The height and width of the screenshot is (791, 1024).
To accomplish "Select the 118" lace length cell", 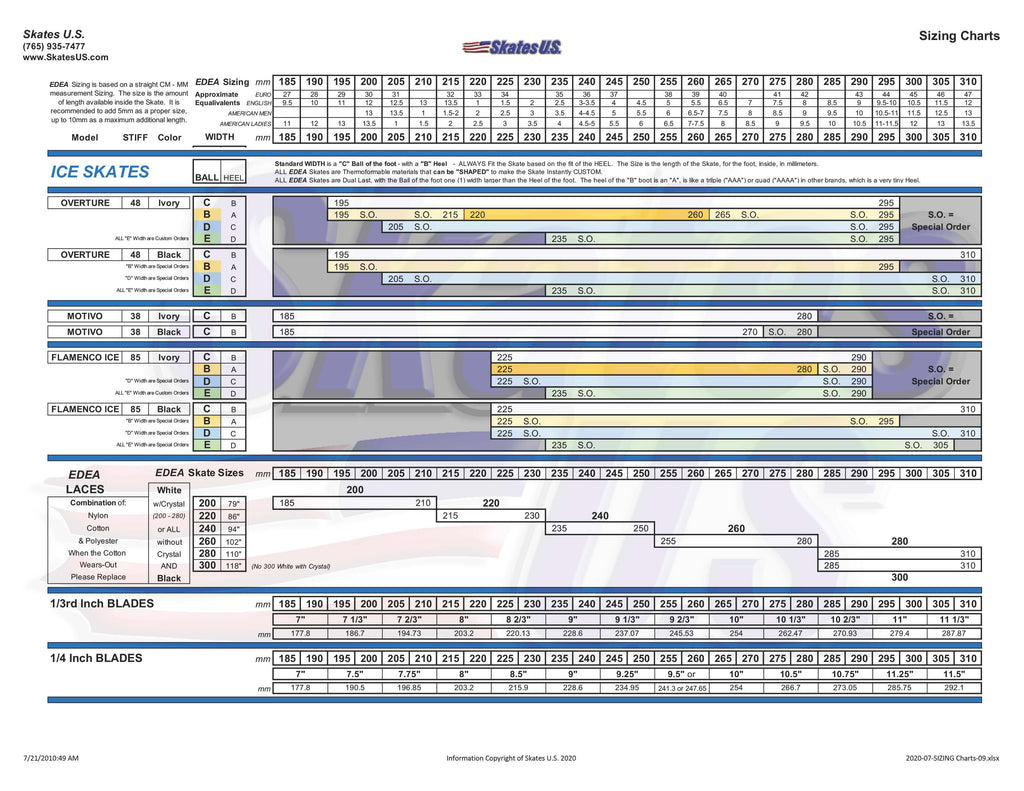I will coord(233,566).
